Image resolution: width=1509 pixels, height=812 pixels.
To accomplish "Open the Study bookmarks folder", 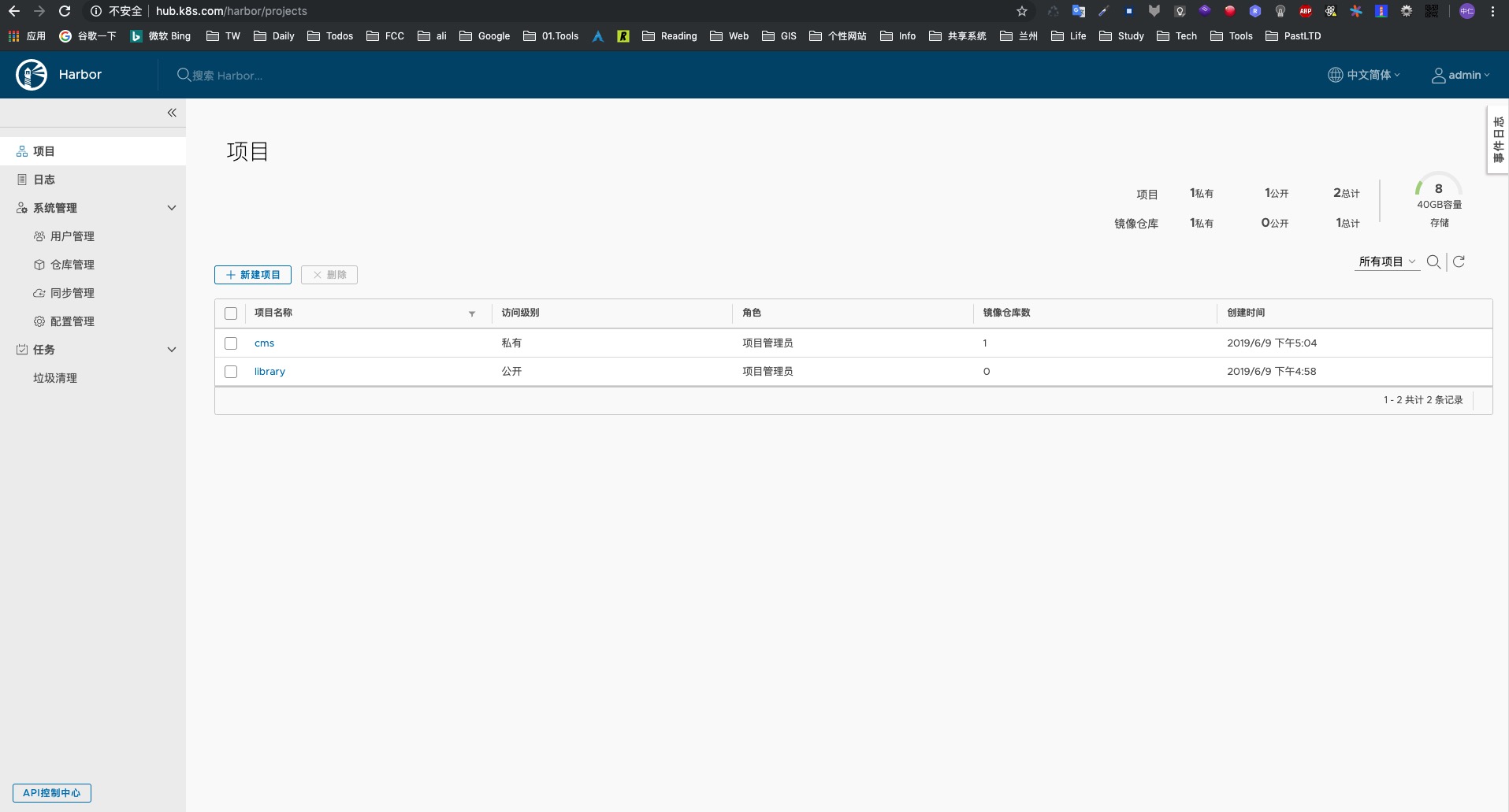I will tap(1121, 36).
